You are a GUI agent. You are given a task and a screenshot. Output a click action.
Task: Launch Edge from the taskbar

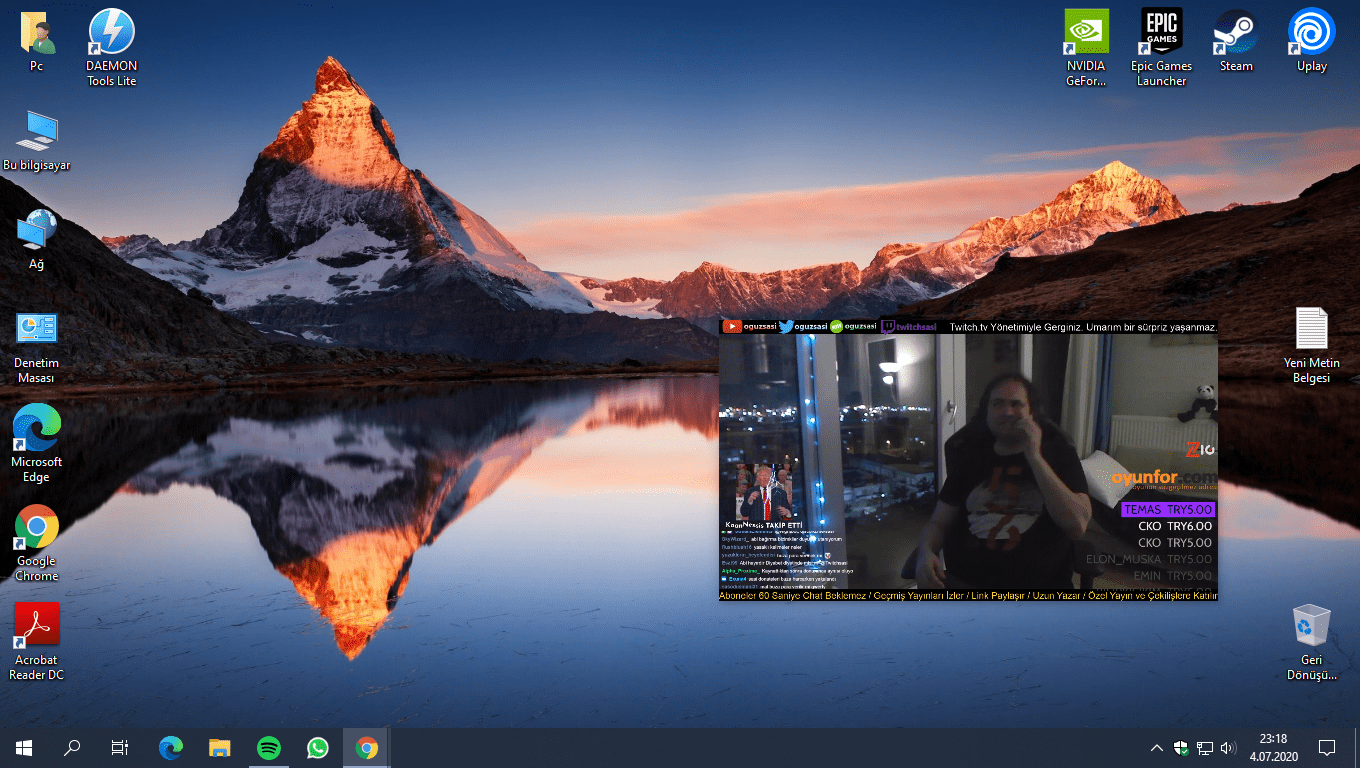point(172,747)
